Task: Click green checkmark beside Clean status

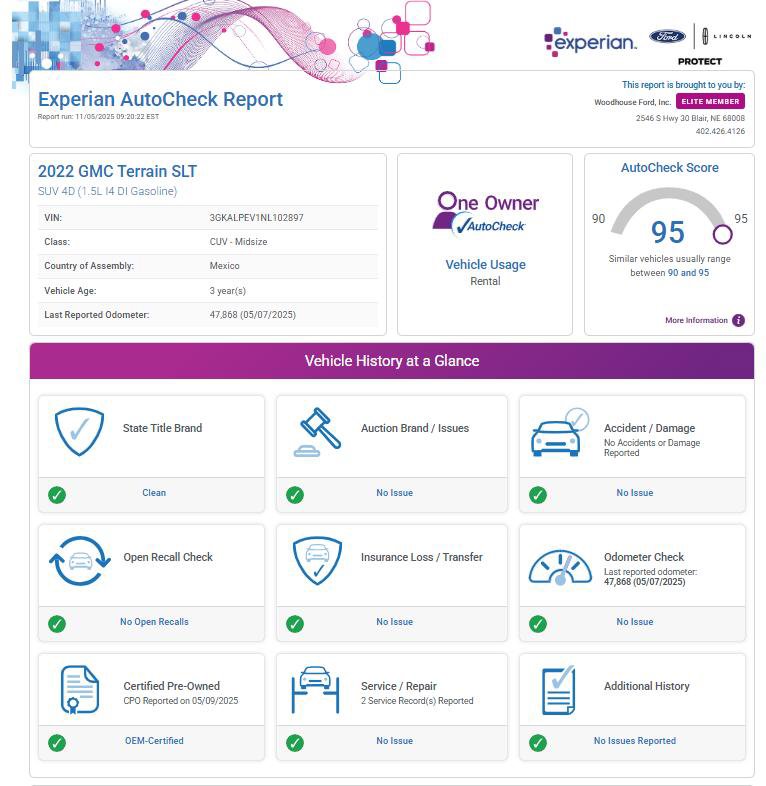Action: (x=57, y=494)
